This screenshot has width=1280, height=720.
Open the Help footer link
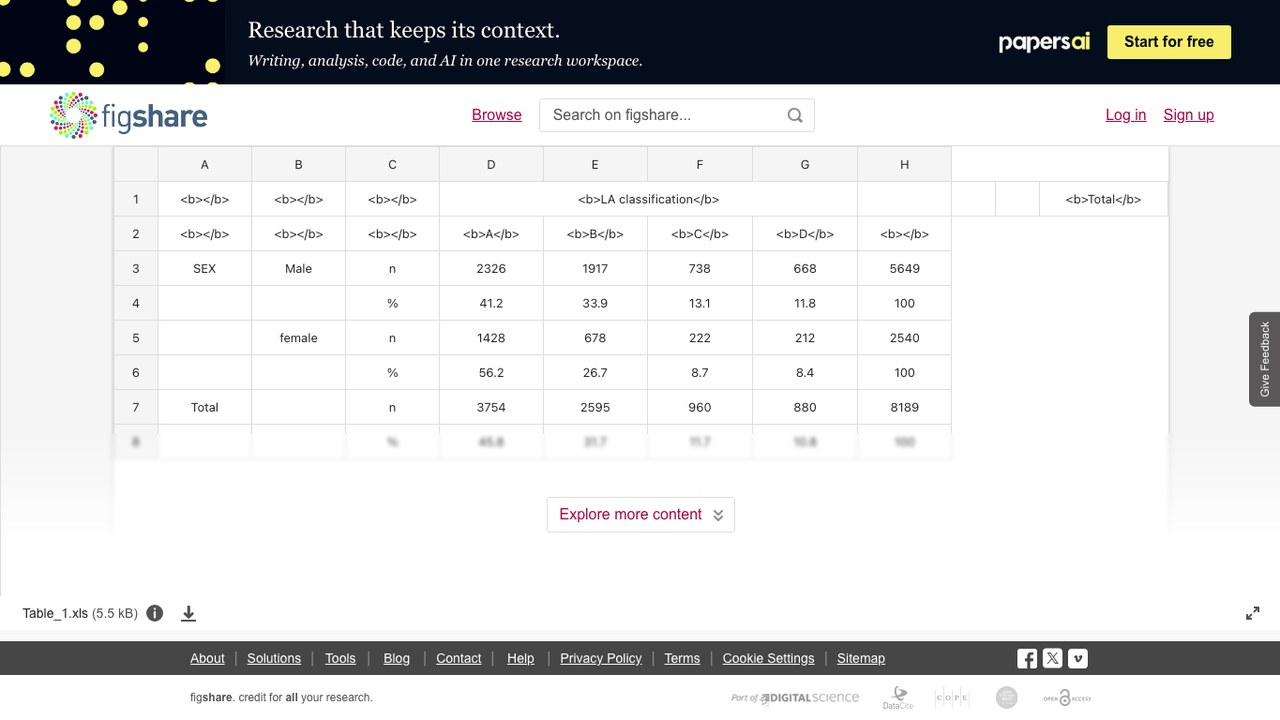[x=521, y=658]
